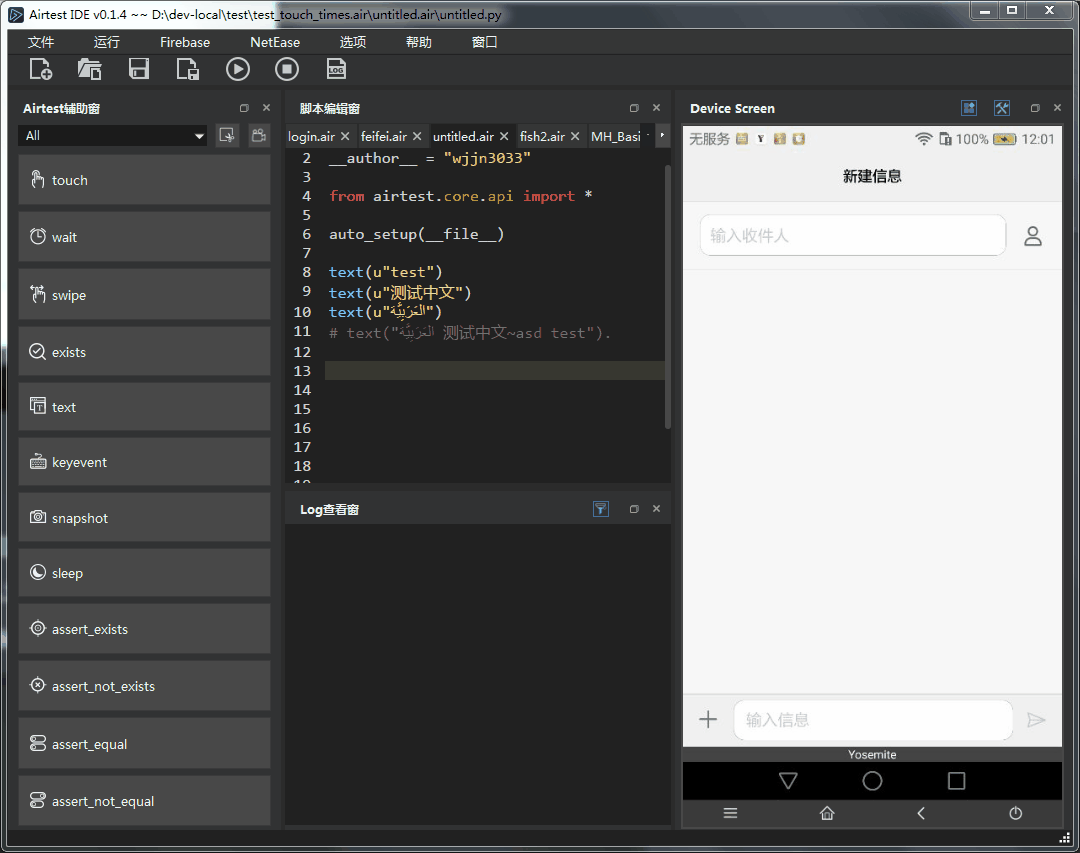
Task: Insert a snapshot command
Action: point(144,518)
